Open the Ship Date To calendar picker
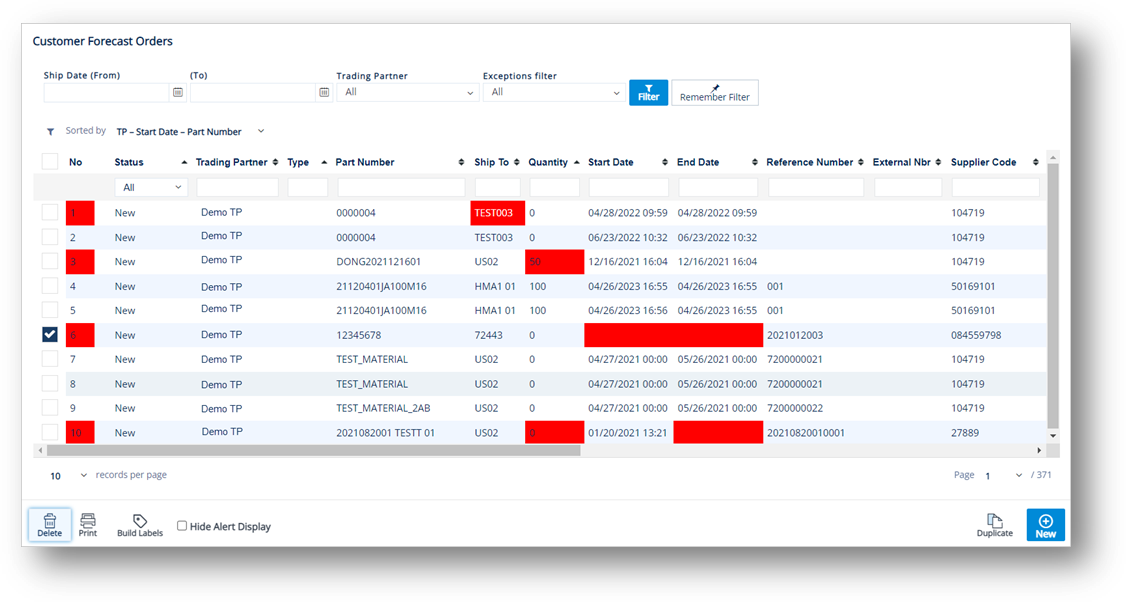1126x602 pixels. click(x=325, y=93)
